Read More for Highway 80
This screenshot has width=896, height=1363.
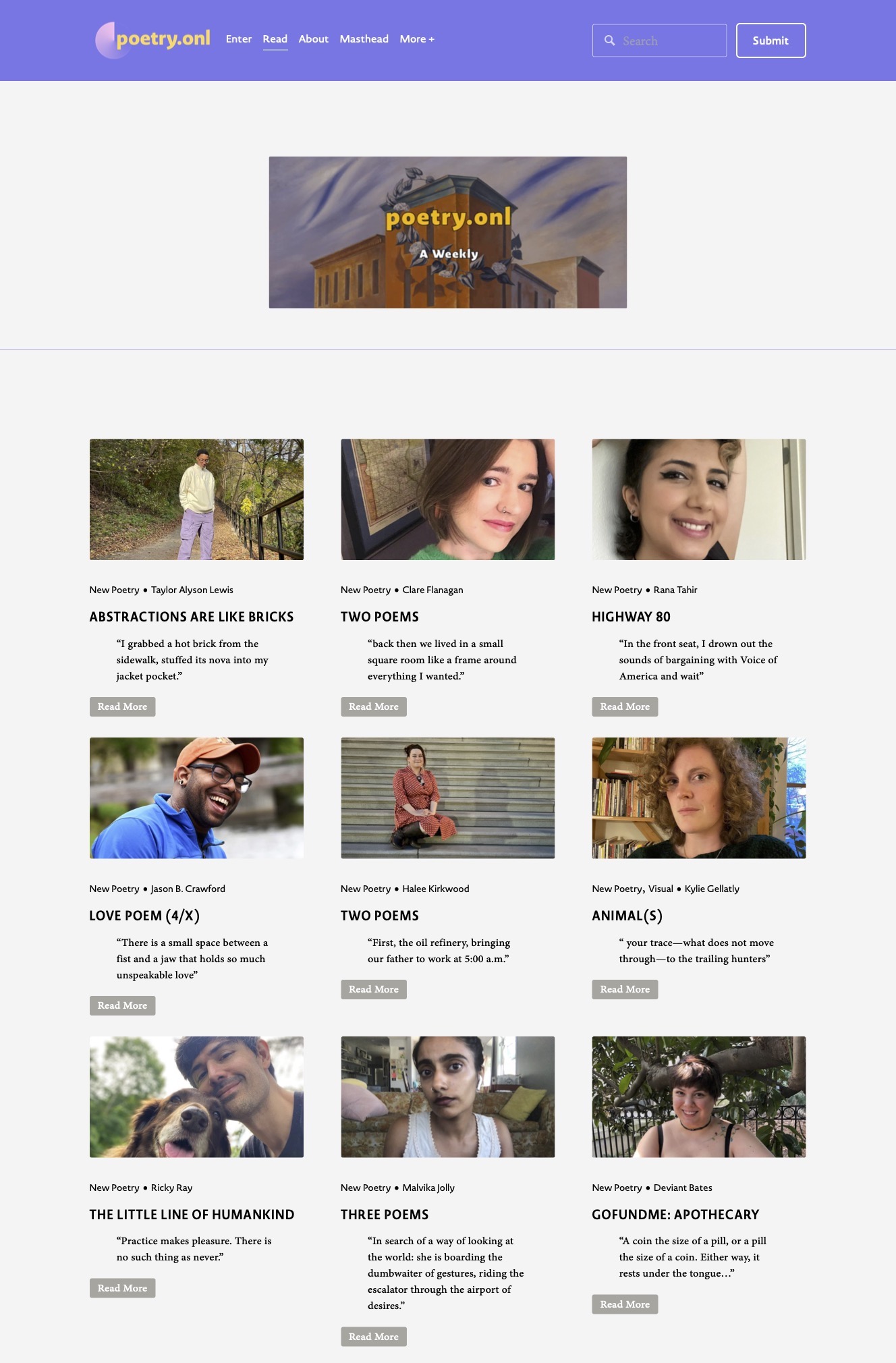[x=625, y=706]
